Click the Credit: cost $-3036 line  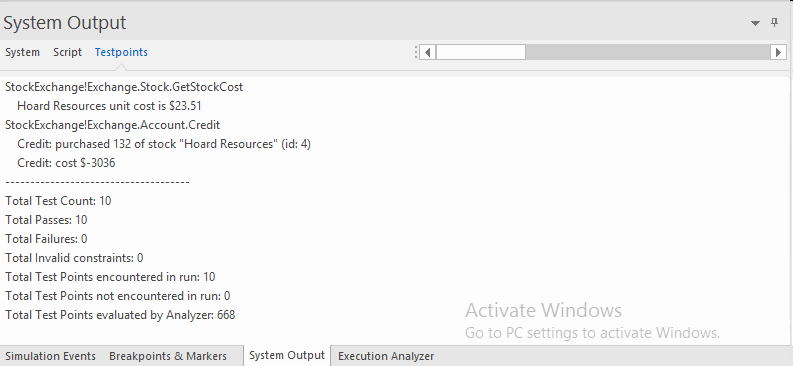click(x=66, y=163)
